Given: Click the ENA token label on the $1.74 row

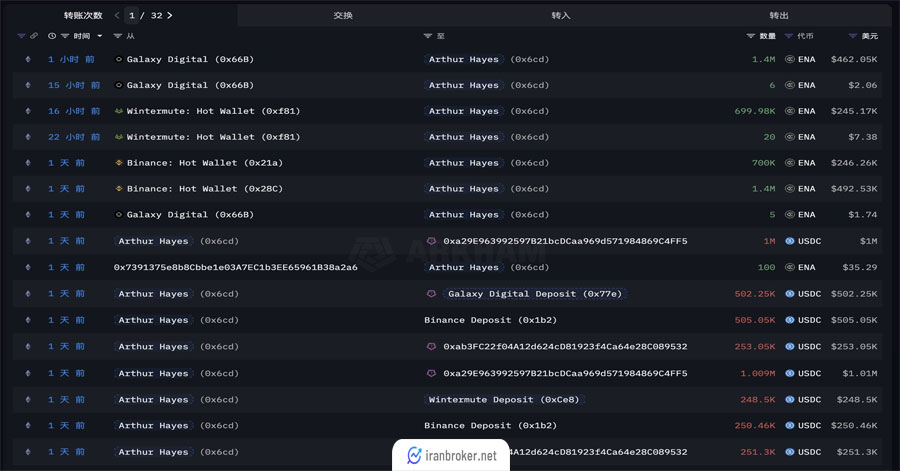Looking at the screenshot, I should point(806,215).
